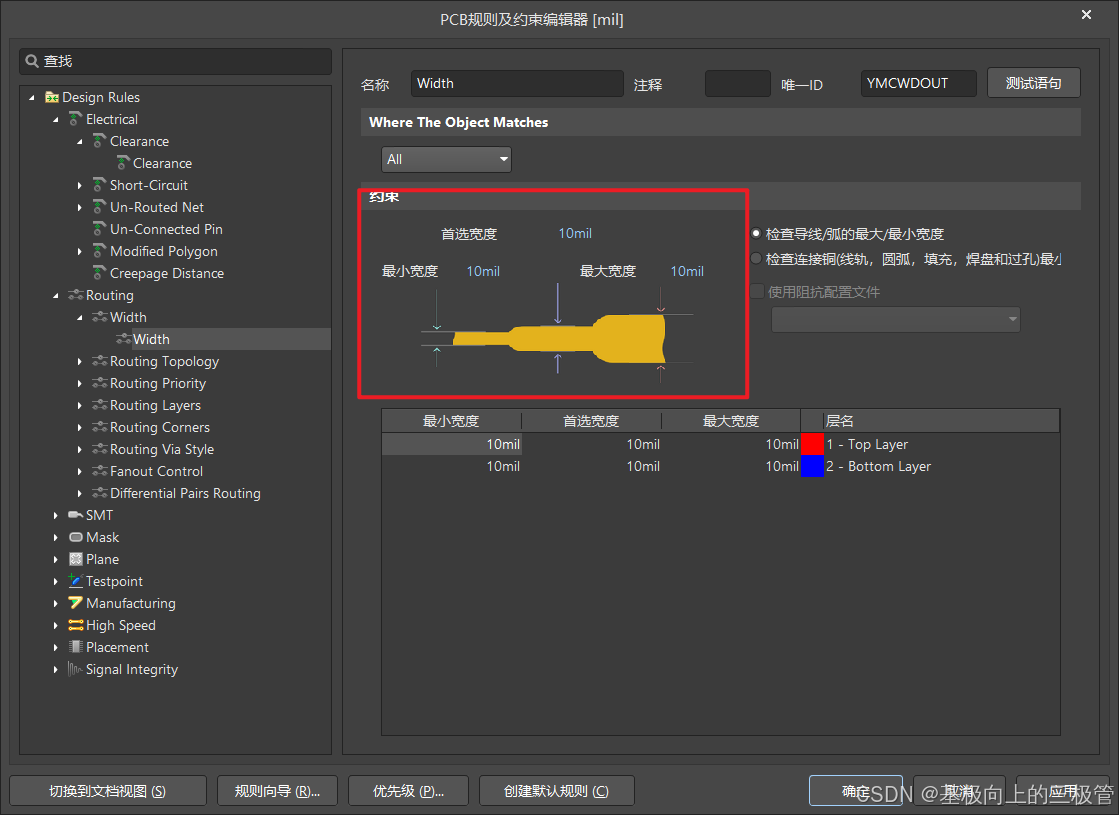The width and height of the screenshot is (1119, 815).
Task: Click the Routing Layers icon
Action: point(100,405)
